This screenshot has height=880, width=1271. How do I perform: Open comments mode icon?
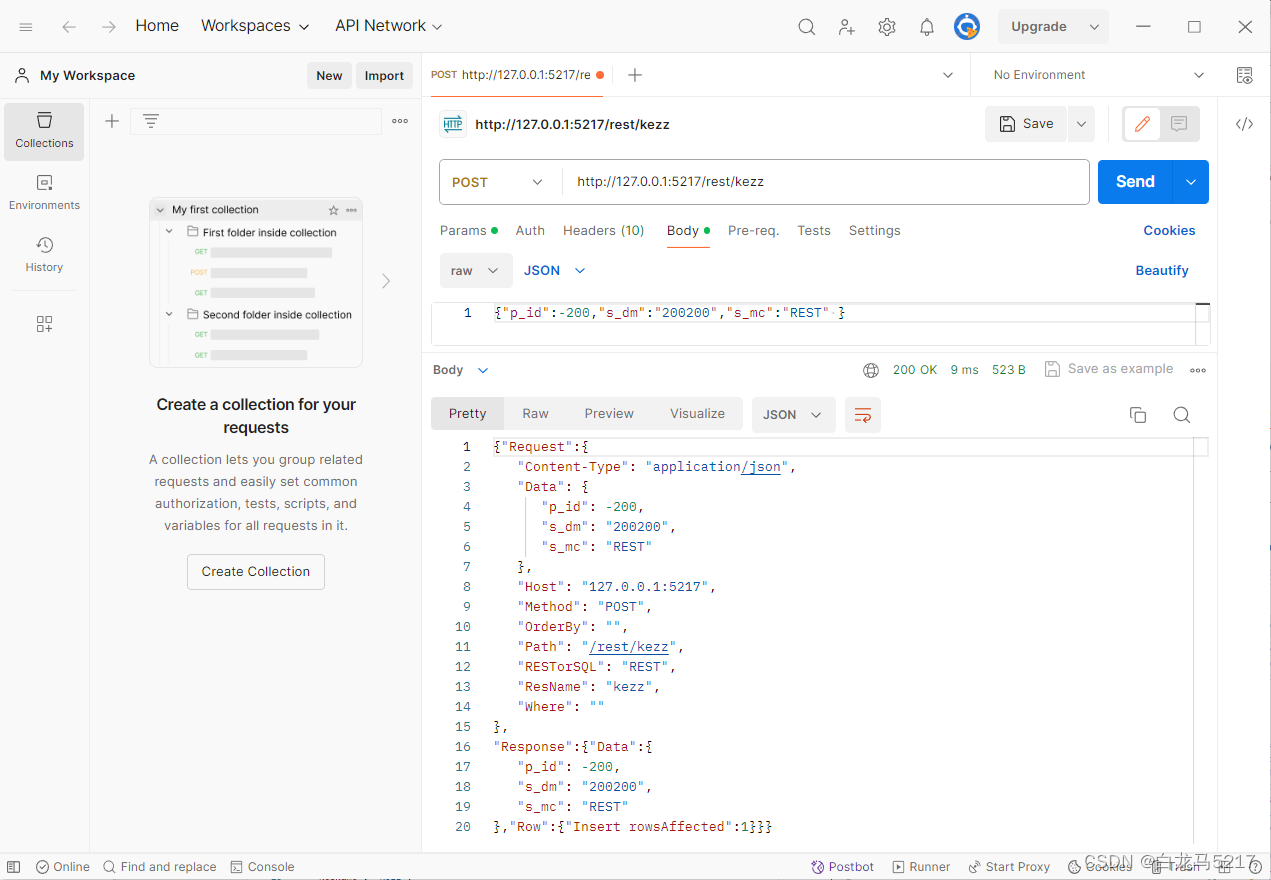[1179, 124]
